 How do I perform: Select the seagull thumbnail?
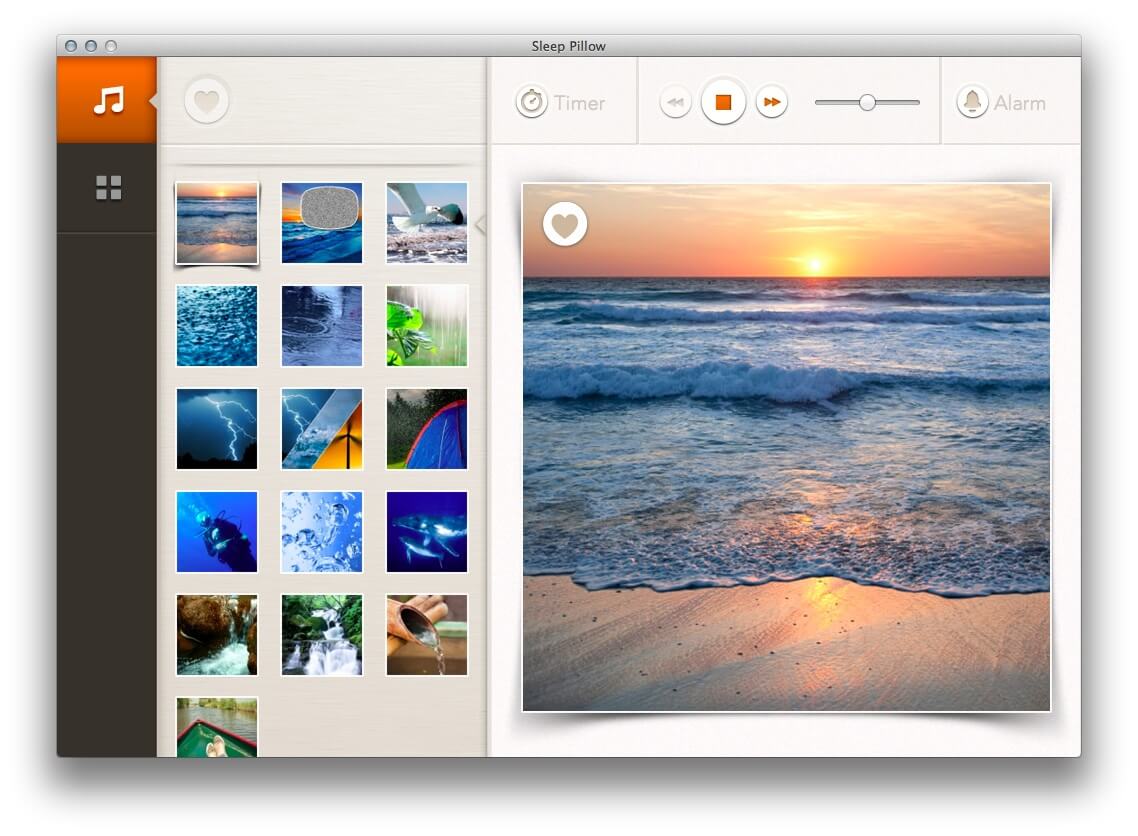click(427, 223)
